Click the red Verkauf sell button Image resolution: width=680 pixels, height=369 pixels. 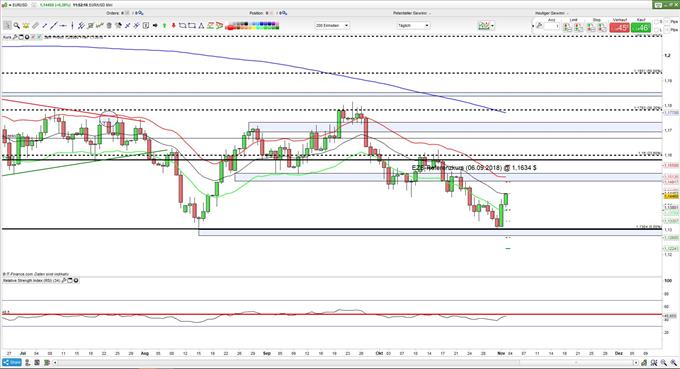pos(619,28)
